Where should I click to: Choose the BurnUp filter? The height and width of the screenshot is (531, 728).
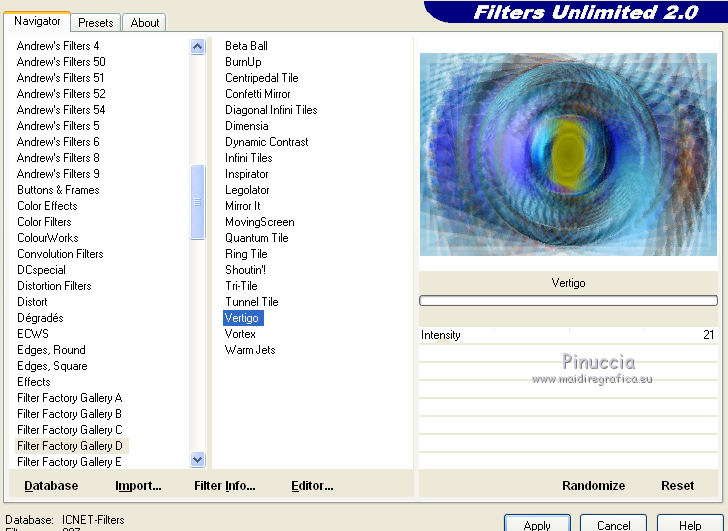point(243,62)
